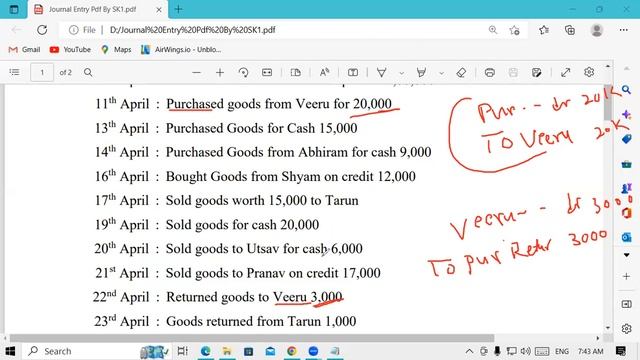This screenshot has width=640, height=360.
Task: Select the Erase tool
Action: coord(461,73)
